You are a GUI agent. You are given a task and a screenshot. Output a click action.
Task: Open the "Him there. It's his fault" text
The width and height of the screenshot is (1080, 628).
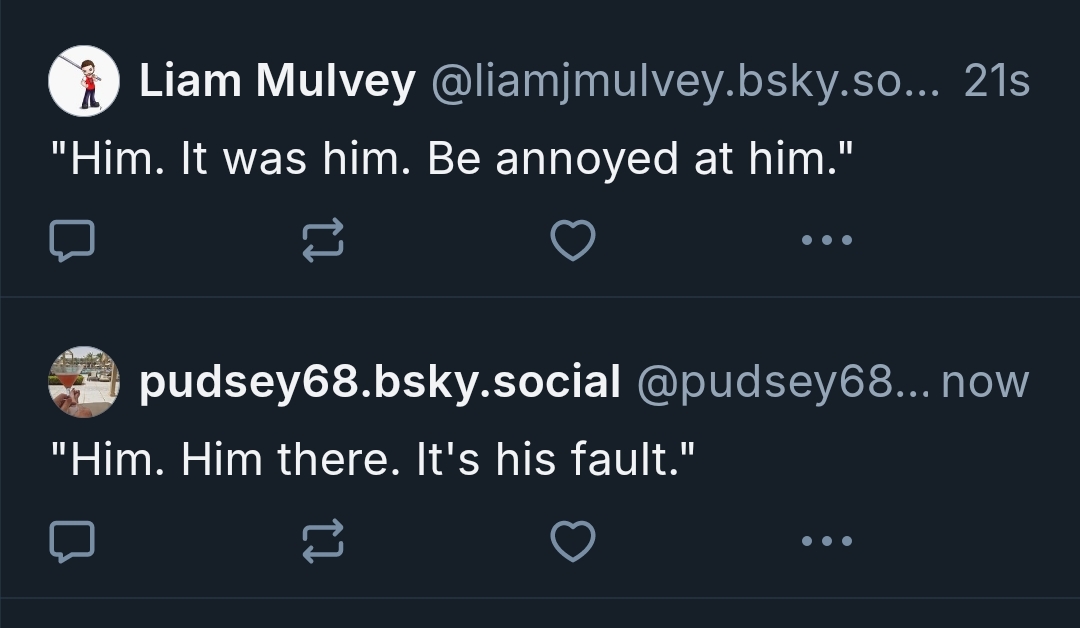click(x=372, y=461)
